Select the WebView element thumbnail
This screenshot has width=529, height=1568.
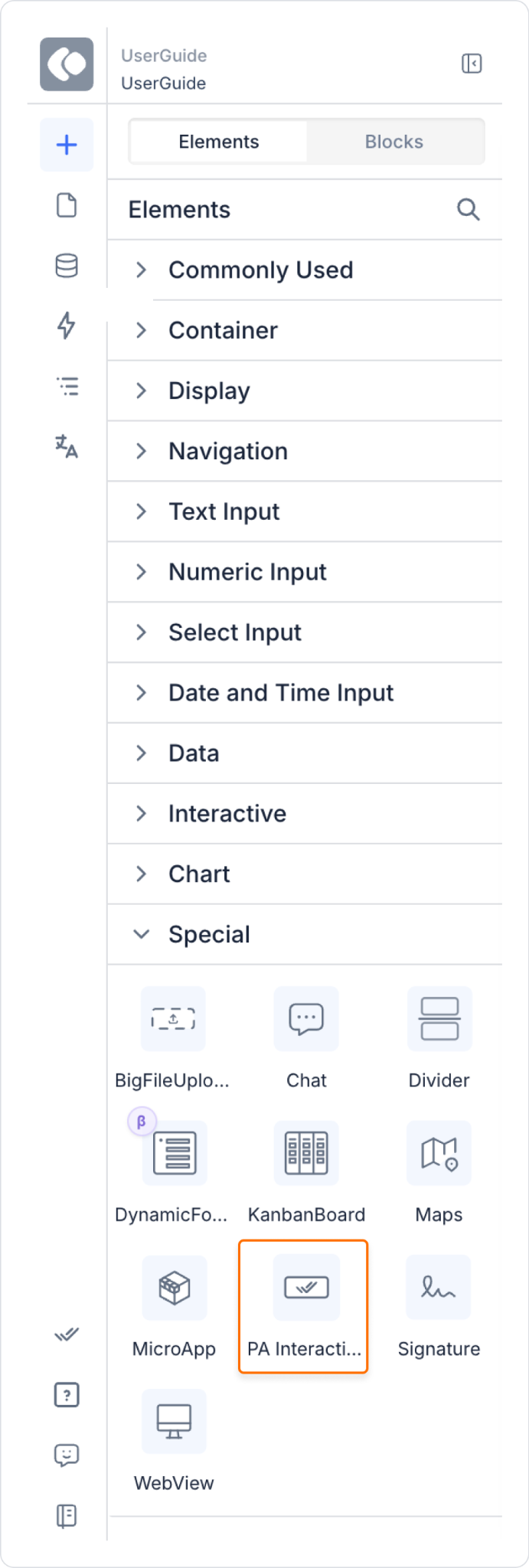[174, 1421]
